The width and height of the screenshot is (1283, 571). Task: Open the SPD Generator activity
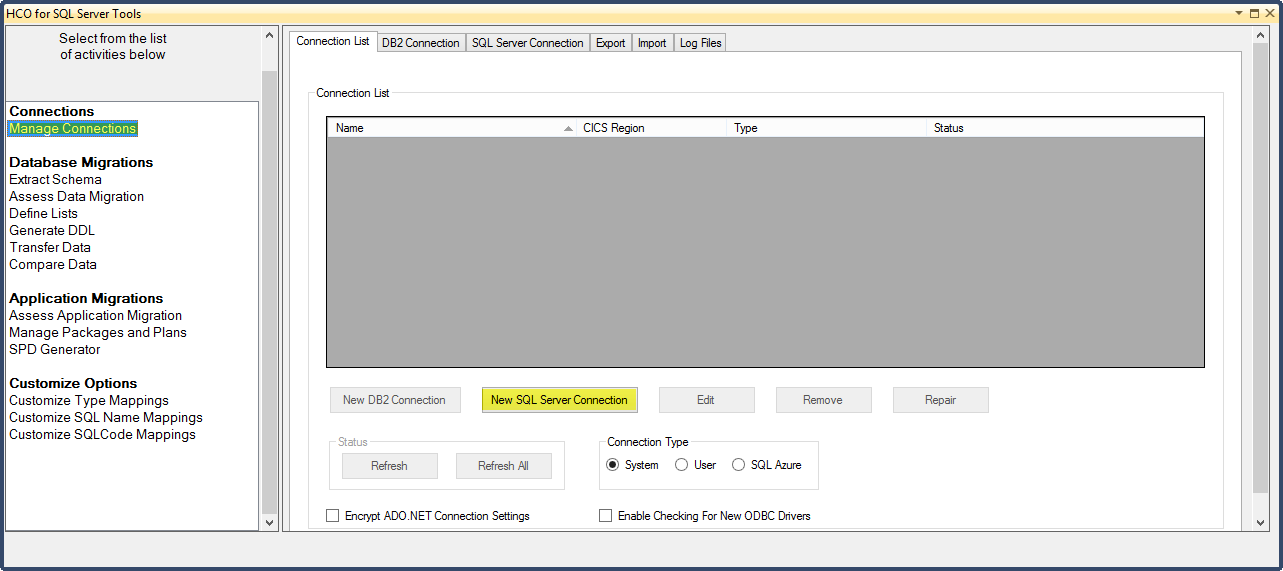click(x=55, y=350)
